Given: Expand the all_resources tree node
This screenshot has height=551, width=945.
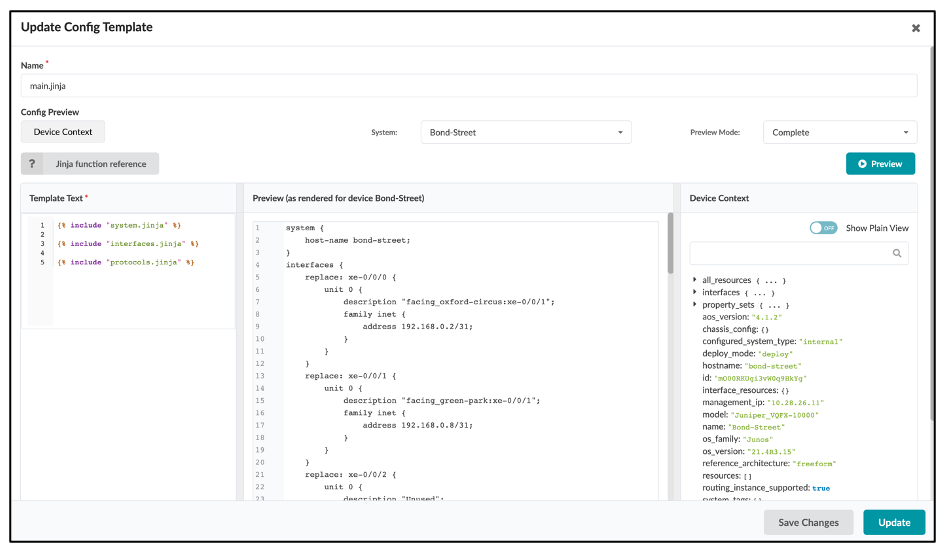Looking at the screenshot, I should [x=695, y=280].
